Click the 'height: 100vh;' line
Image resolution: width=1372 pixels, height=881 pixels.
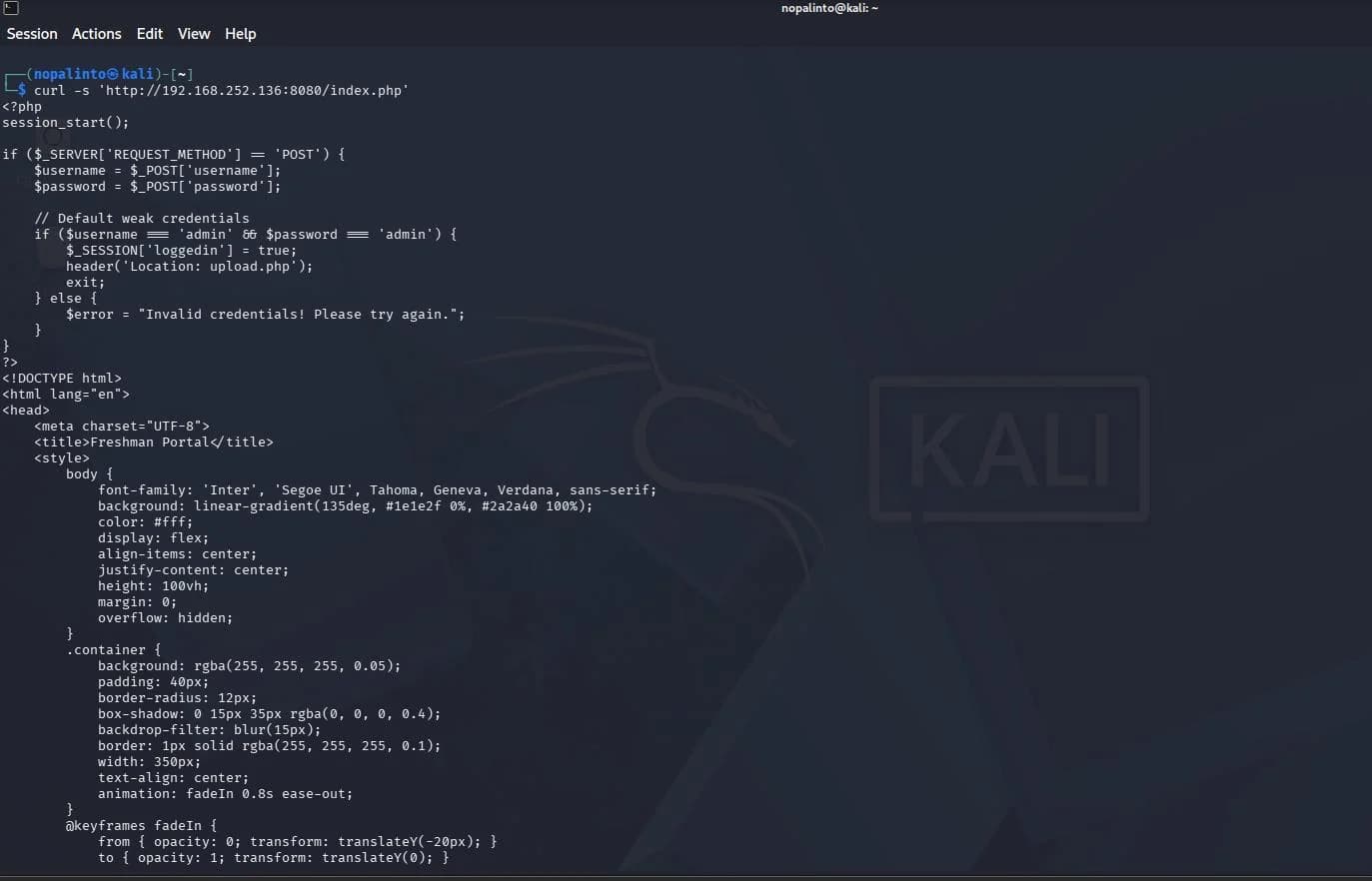154,585
